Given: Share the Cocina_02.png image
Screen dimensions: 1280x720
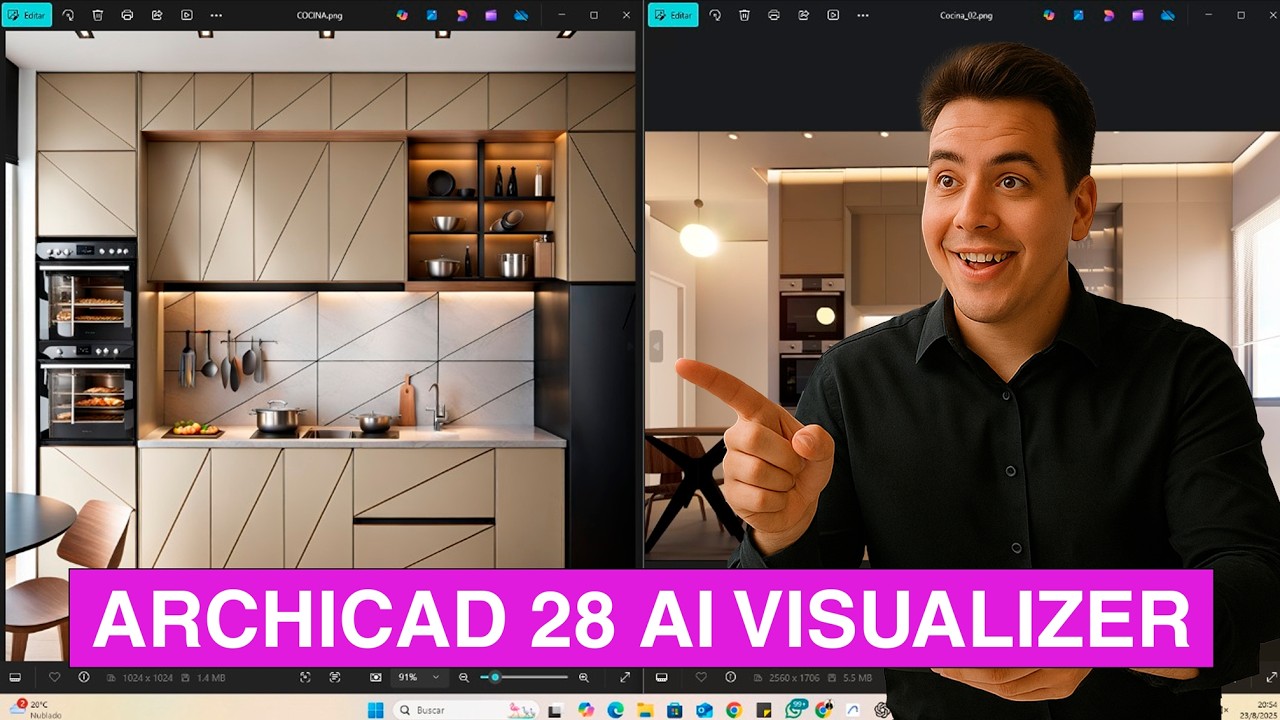Looking at the screenshot, I should pyautogui.click(x=804, y=15).
